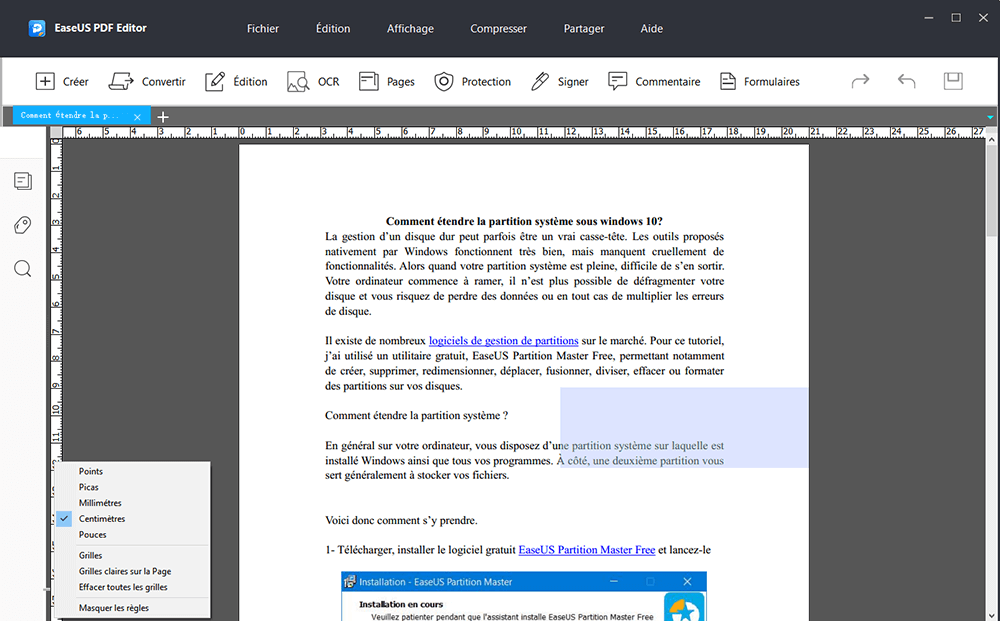This screenshot has width=1000, height=621.
Task: Select the Édition toolbar tool
Action: [236, 82]
